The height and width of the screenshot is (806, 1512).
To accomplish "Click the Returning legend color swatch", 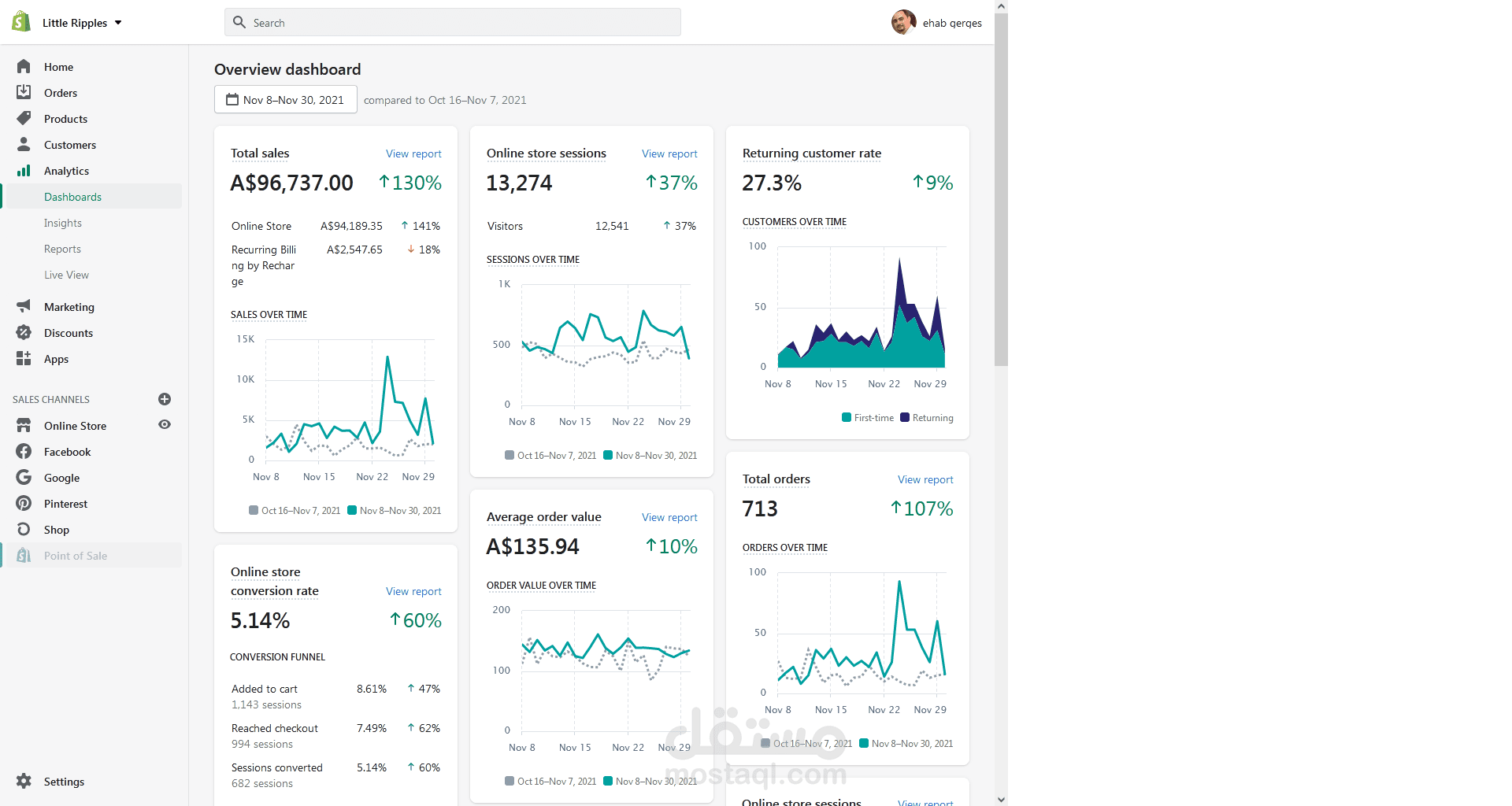I will [905, 417].
